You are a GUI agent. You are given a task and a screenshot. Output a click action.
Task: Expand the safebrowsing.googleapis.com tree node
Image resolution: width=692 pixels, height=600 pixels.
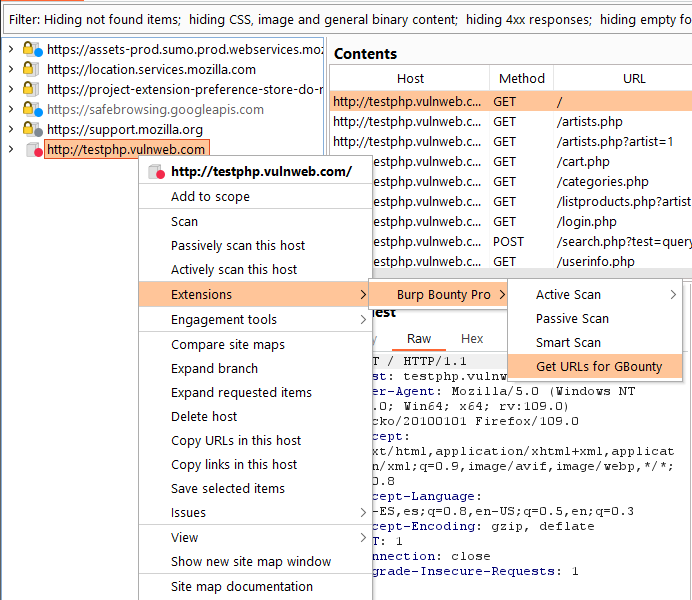11,109
